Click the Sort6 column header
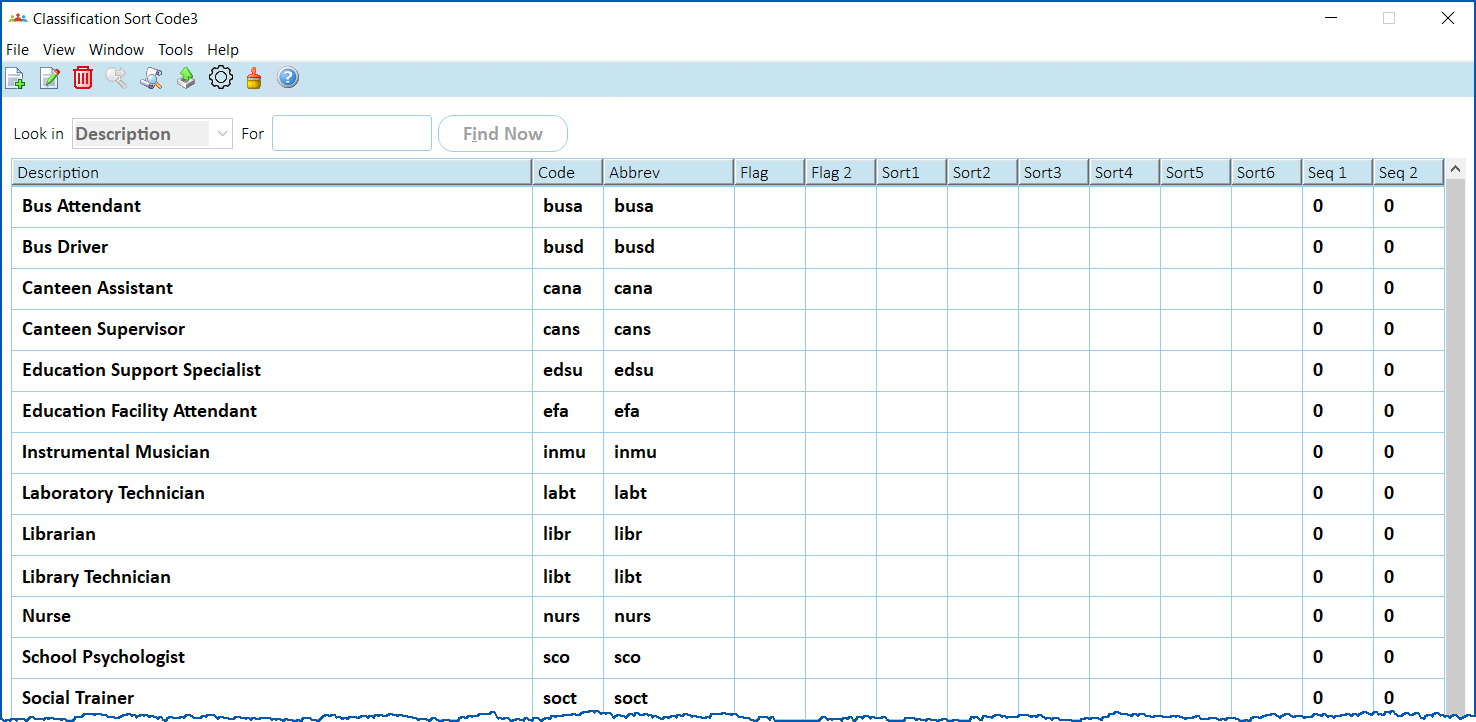The image size is (1476, 722). pos(1266,172)
